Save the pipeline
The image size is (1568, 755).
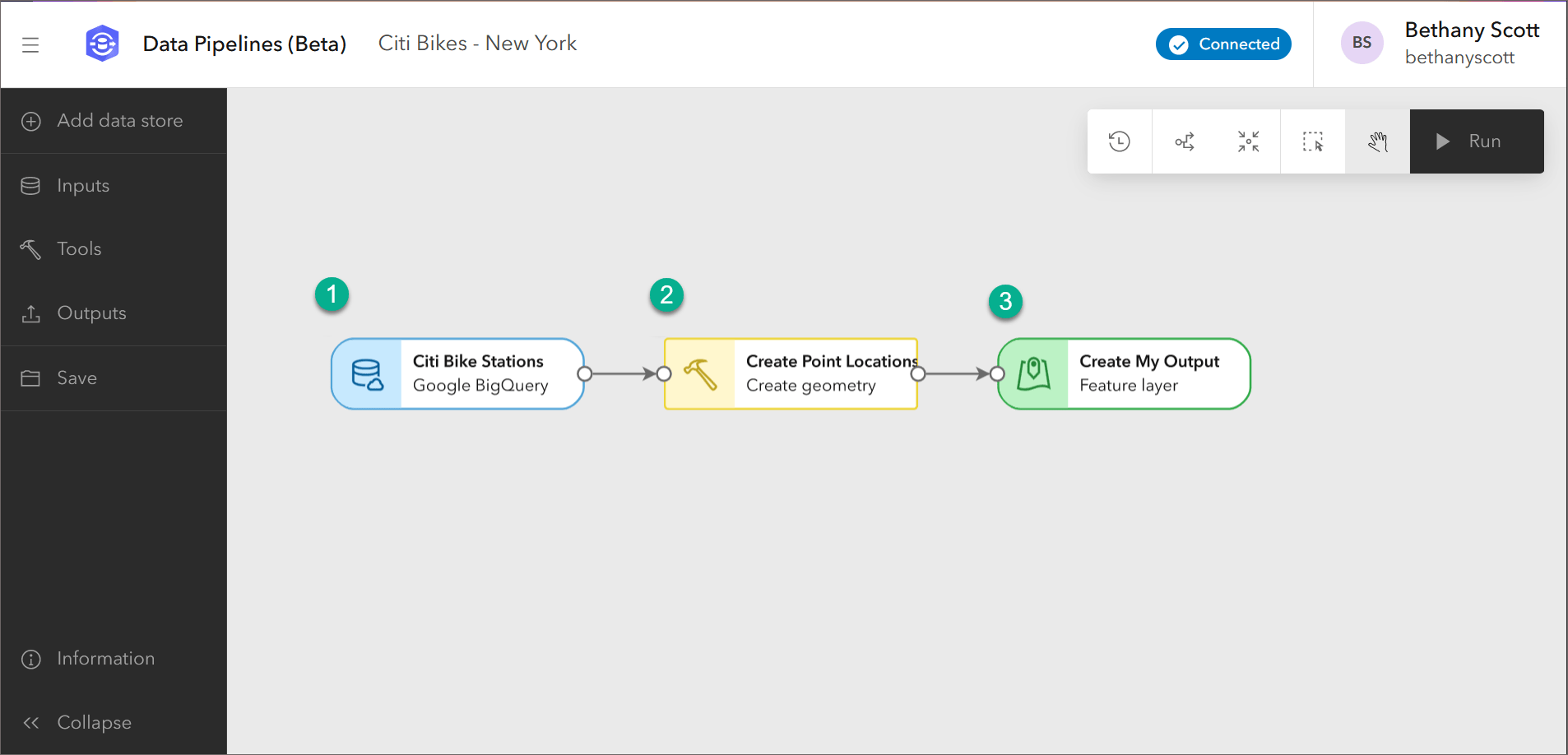click(77, 377)
